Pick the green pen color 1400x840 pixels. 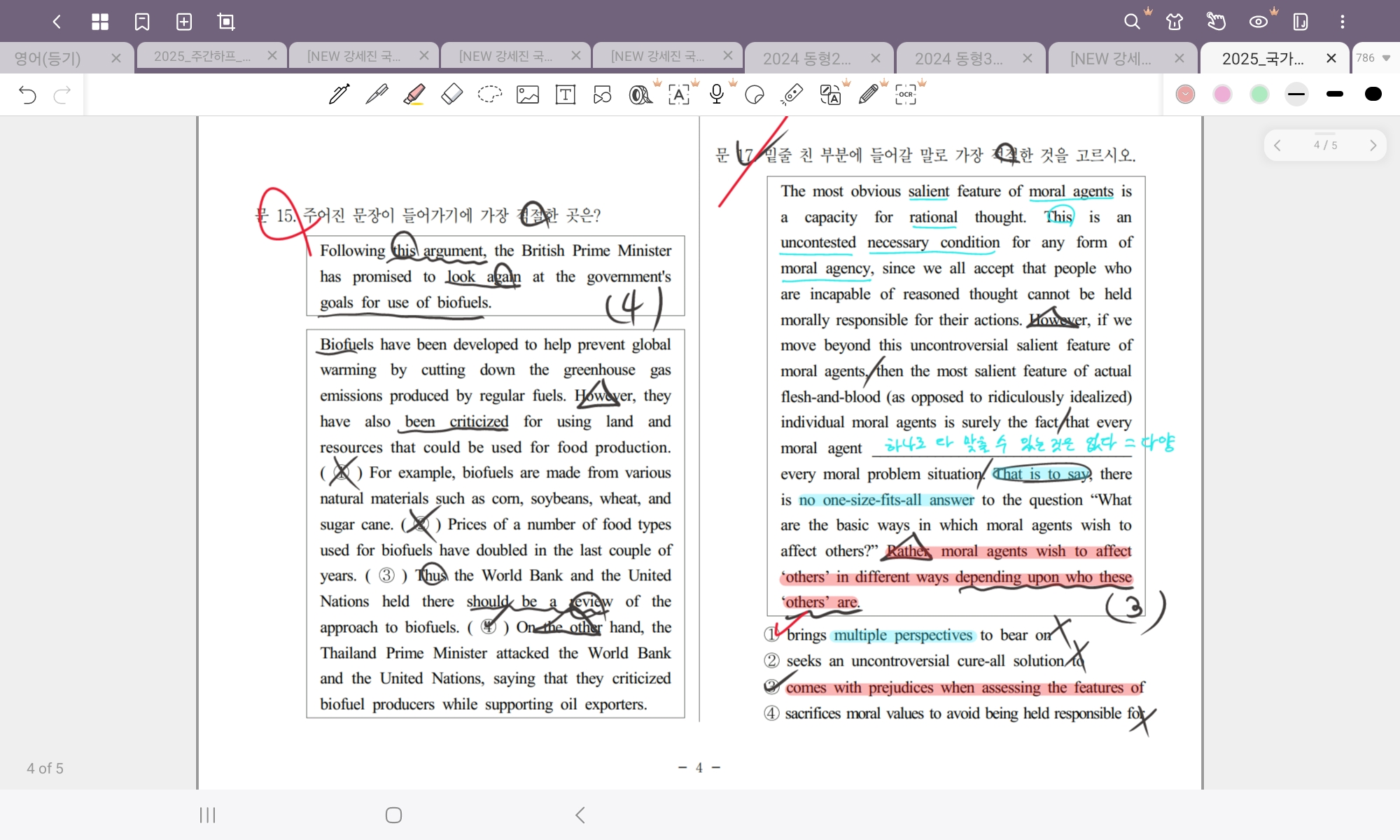[1259, 94]
